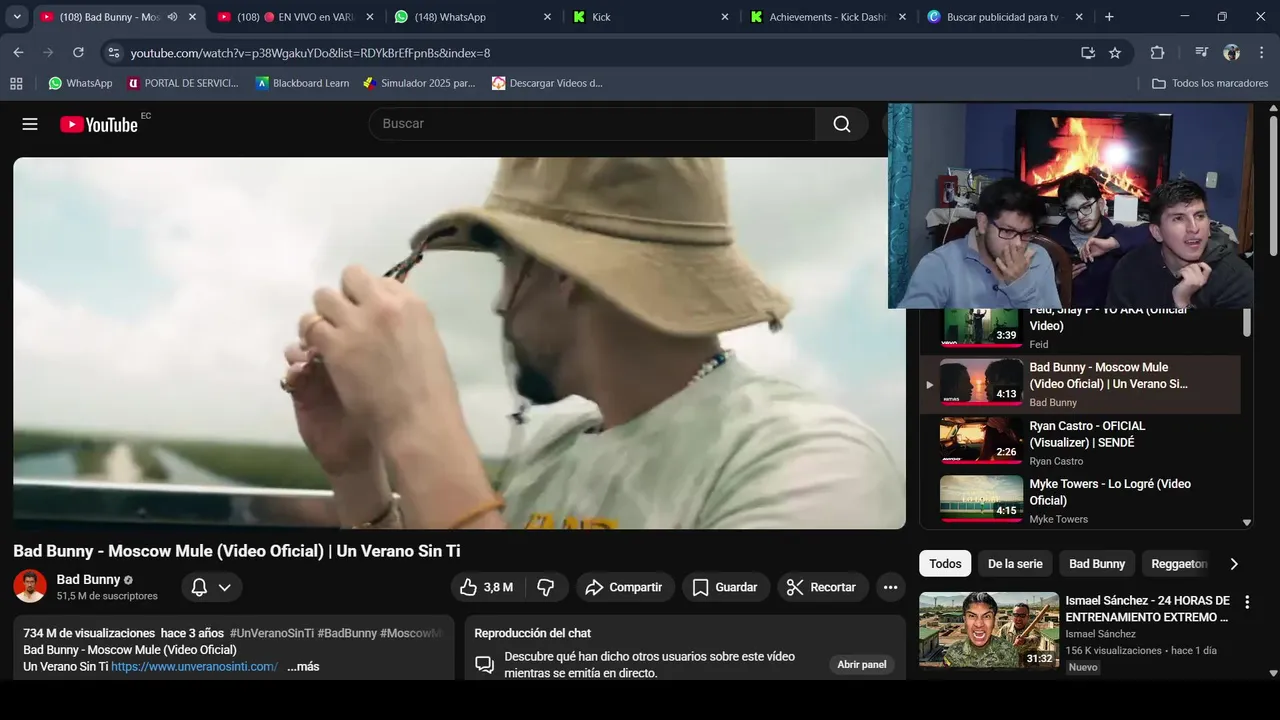Save the video with Guardar
Image resolution: width=1280 pixels, height=720 pixels.
(x=726, y=587)
